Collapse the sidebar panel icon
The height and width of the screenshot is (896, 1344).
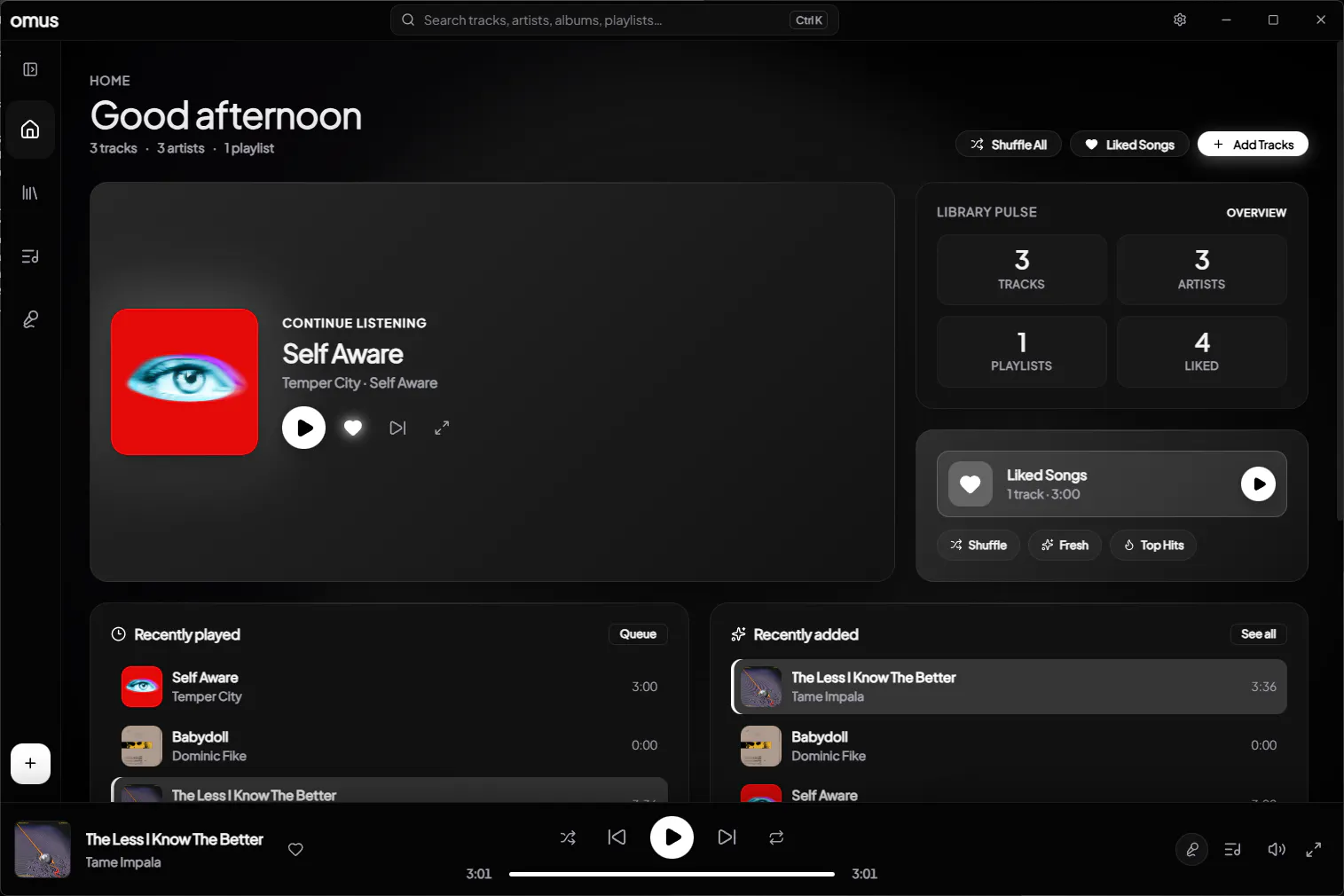30,69
